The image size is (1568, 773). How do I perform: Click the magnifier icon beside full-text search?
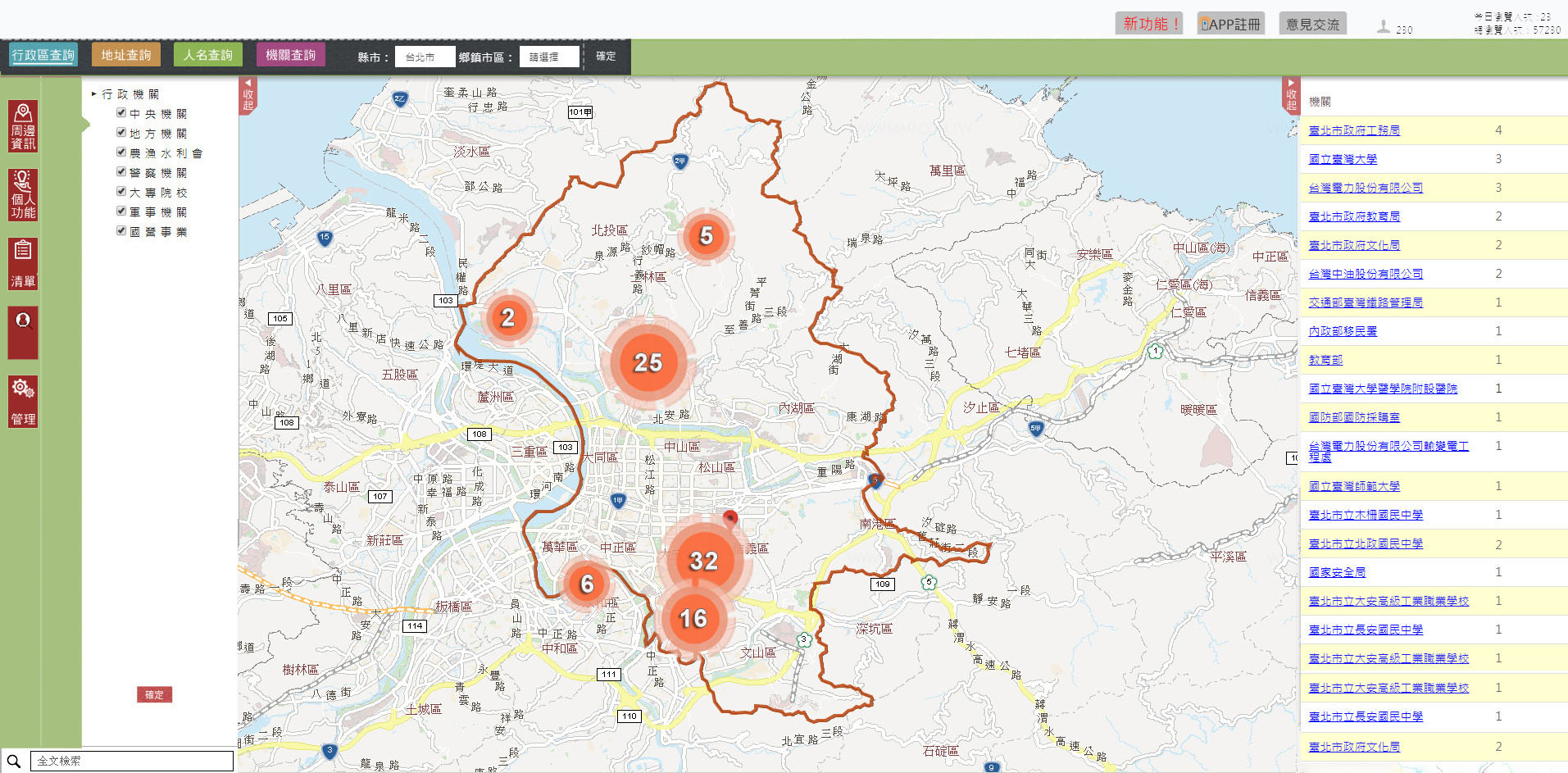coord(14,762)
